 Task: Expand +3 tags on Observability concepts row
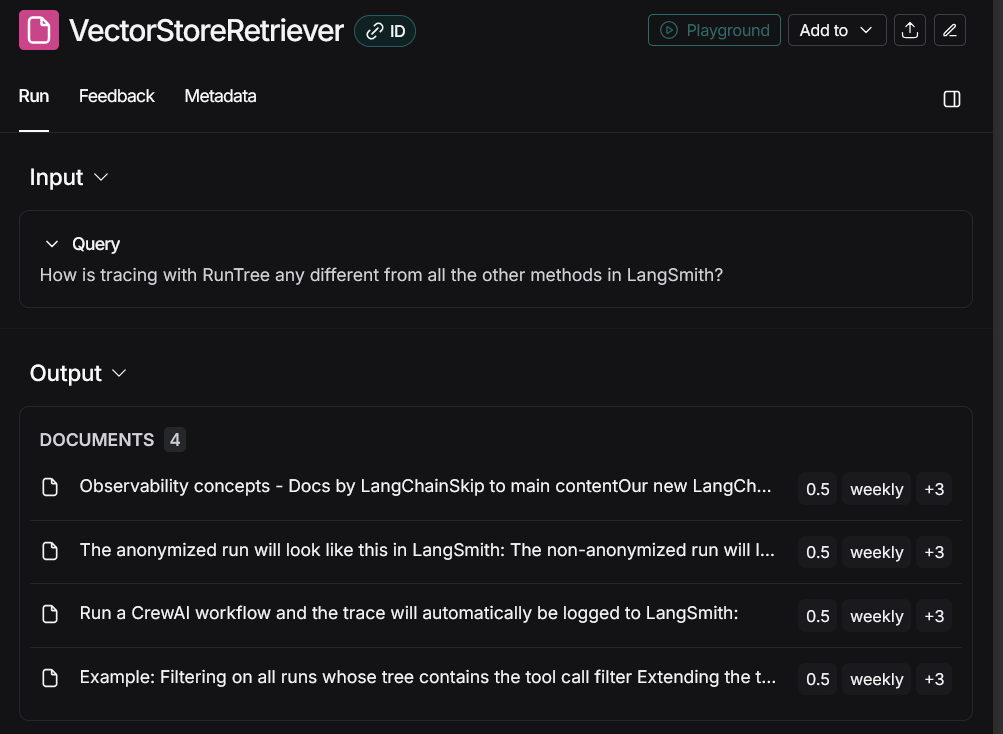coord(934,489)
